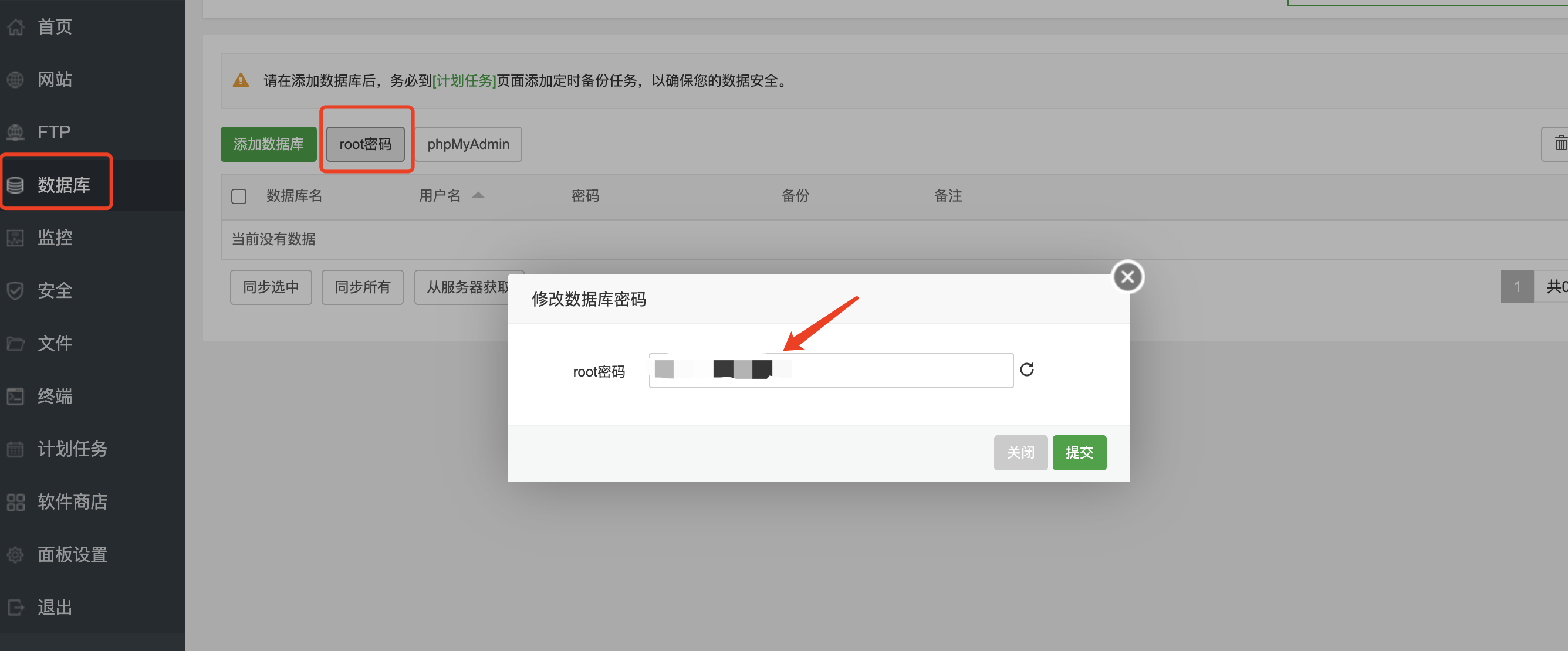Sort the table by the 用户名 arrow

click(478, 195)
